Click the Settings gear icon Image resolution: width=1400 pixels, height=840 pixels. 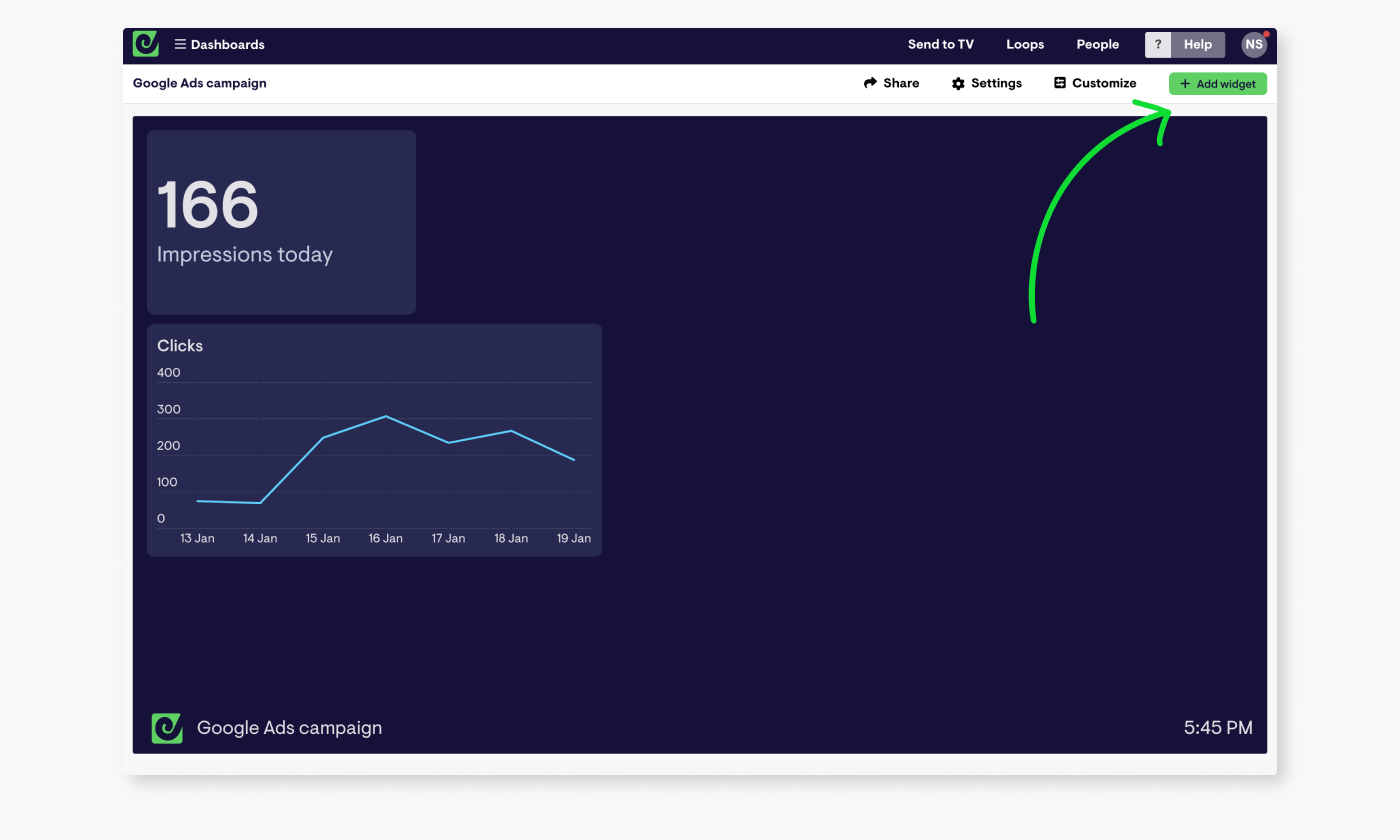[959, 83]
